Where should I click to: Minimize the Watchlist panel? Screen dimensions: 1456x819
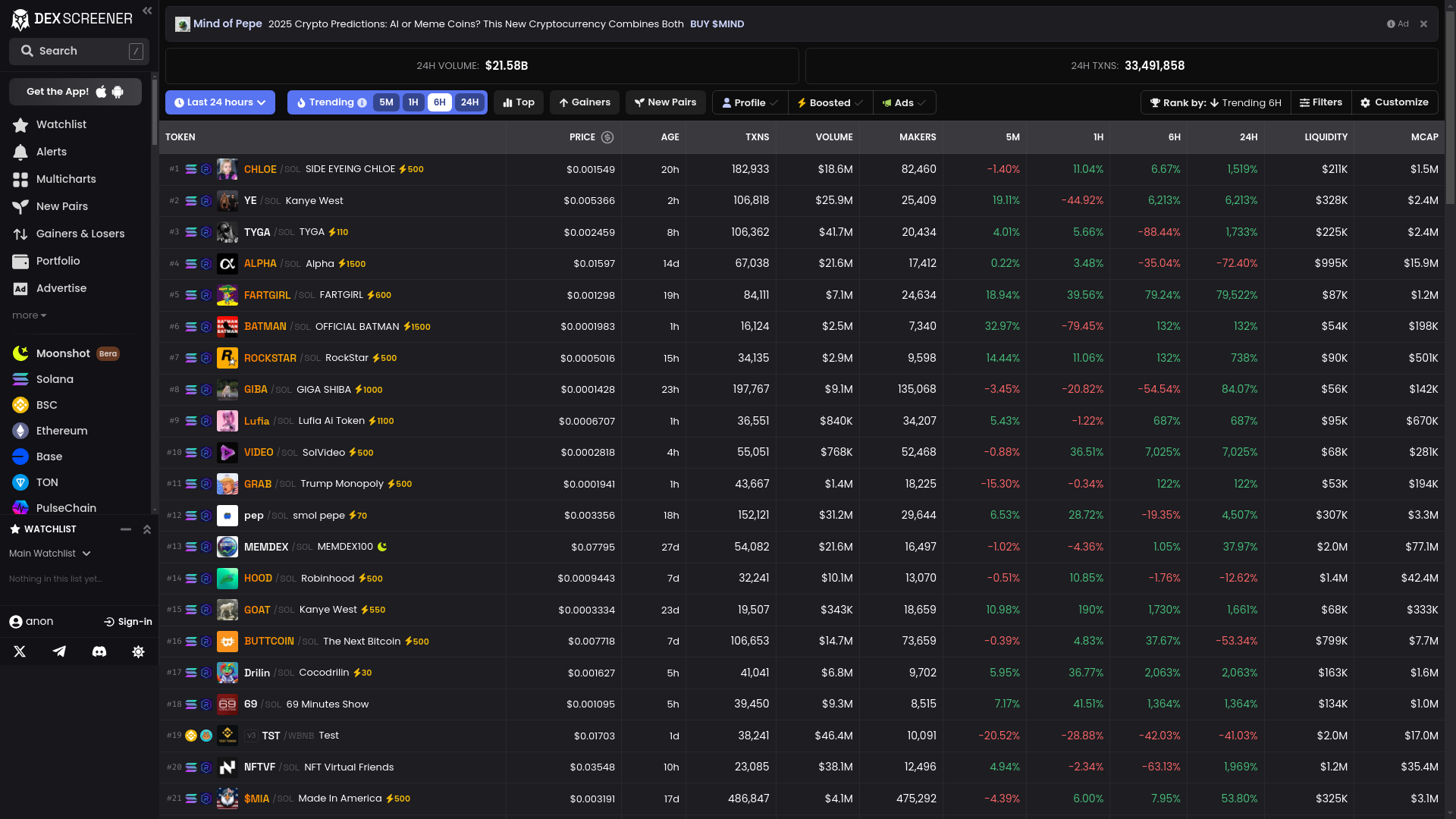(126, 529)
